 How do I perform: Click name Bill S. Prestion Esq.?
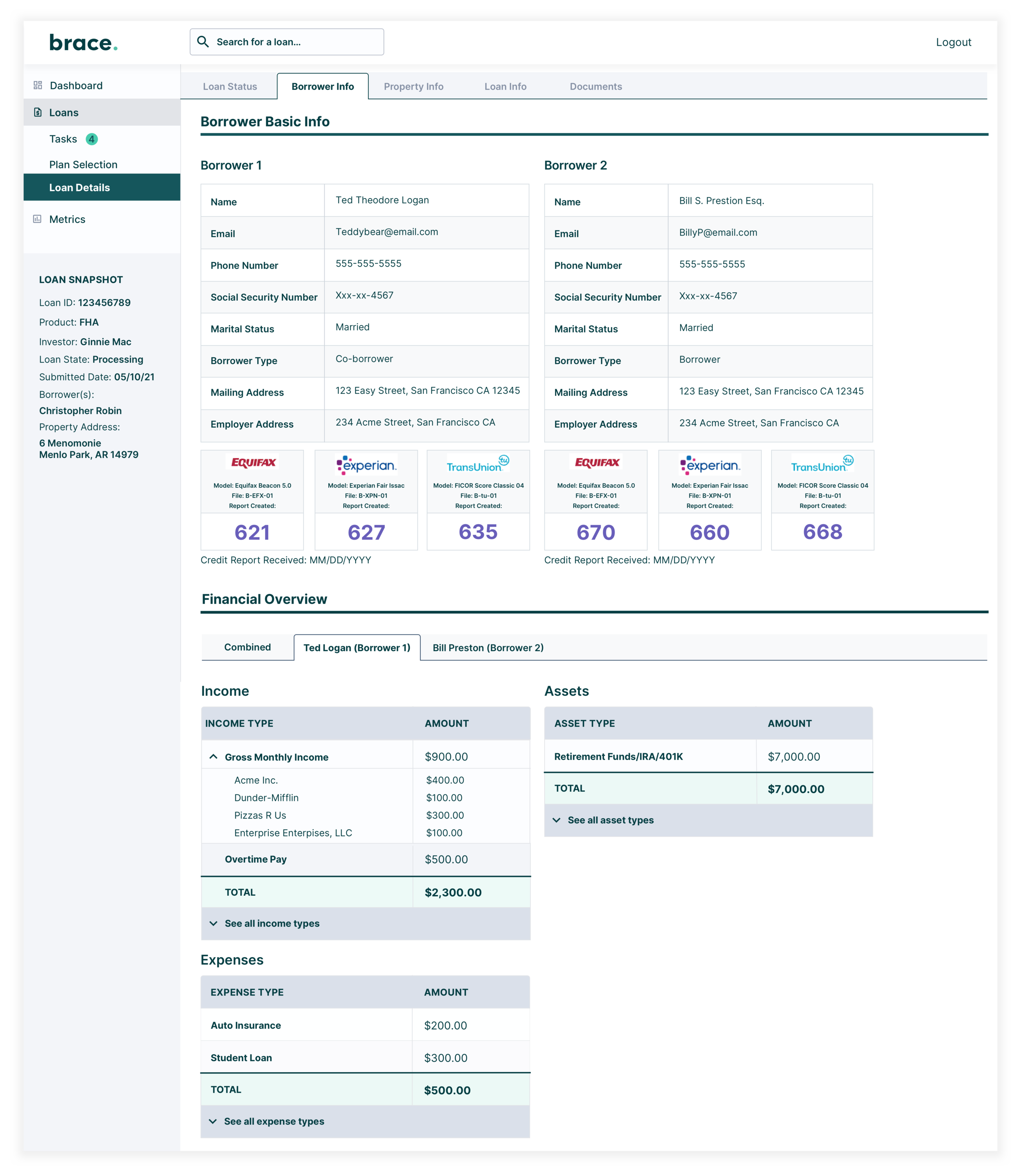pos(721,201)
